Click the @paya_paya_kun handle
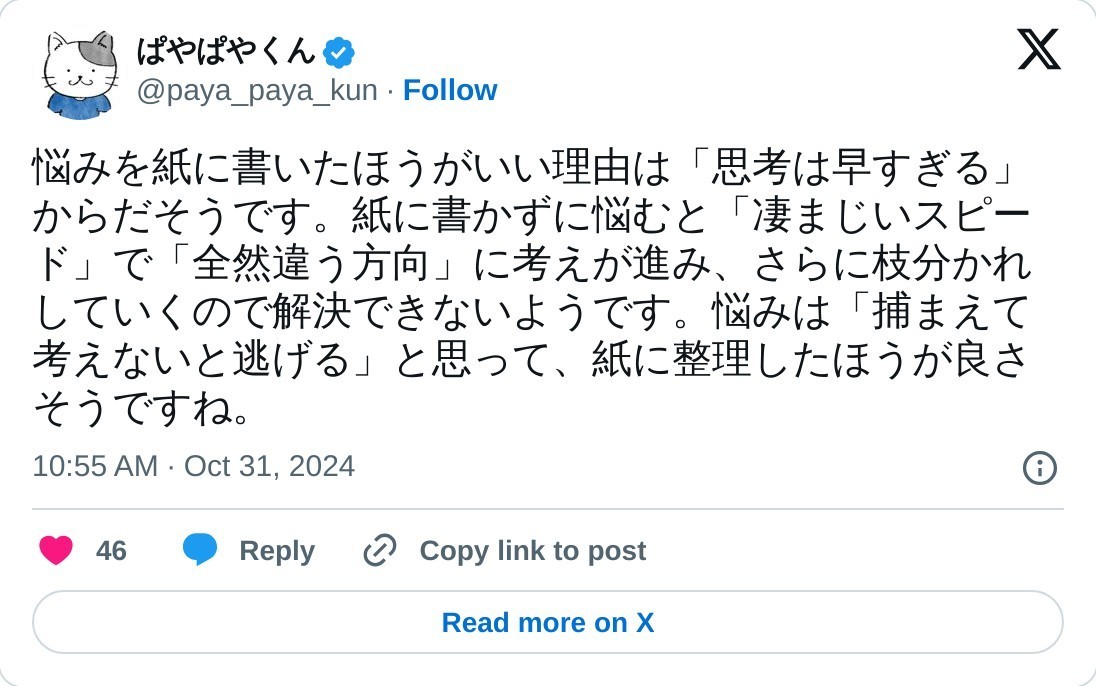The image size is (1096, 686). 257,90
